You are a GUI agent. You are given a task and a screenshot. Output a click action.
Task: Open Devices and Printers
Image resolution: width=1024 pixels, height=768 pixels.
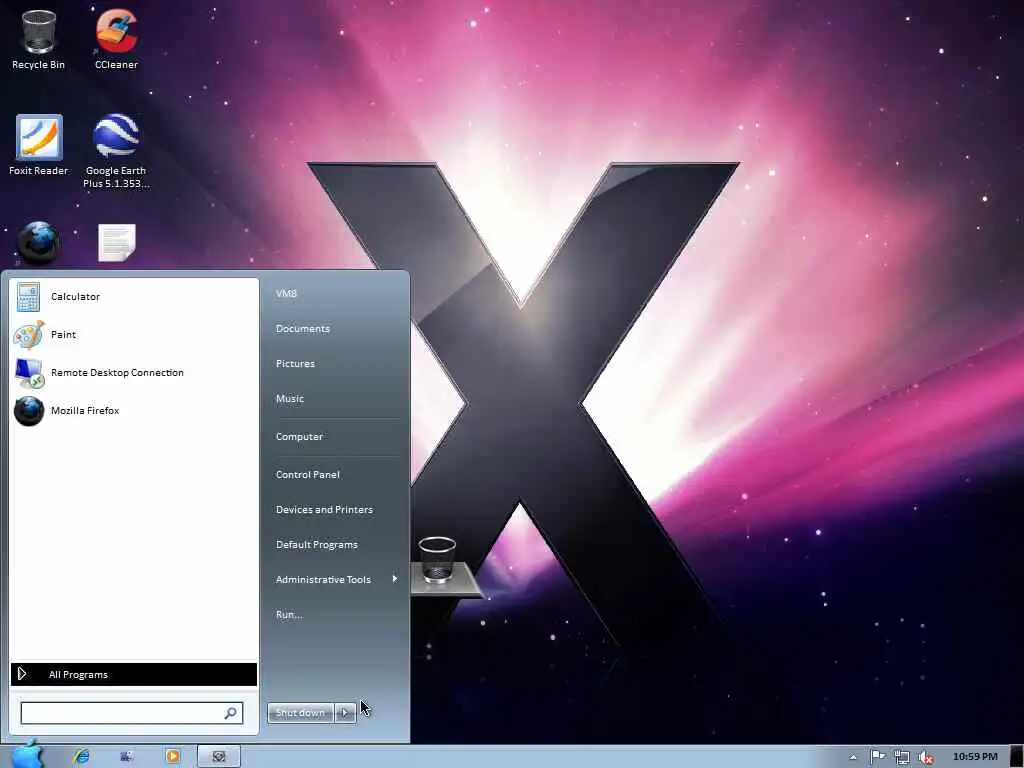click(325, 509)
